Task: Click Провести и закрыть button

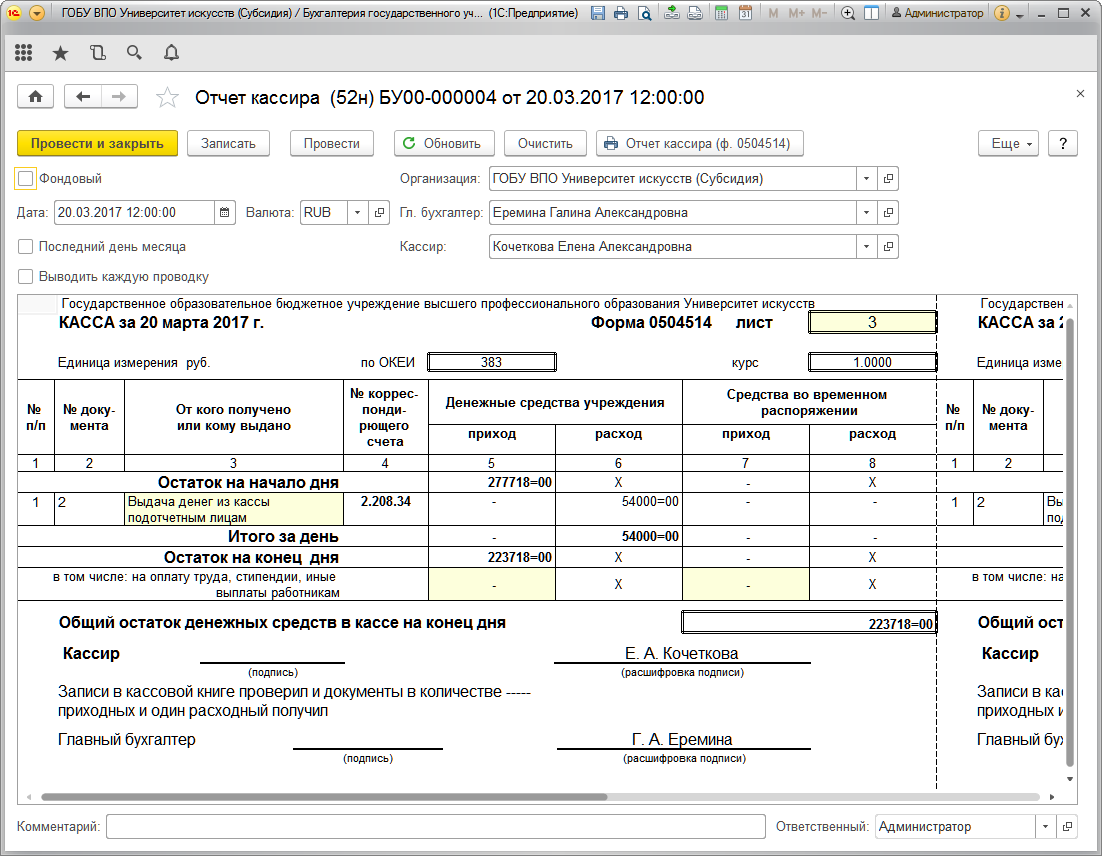Action: (97, 143)
